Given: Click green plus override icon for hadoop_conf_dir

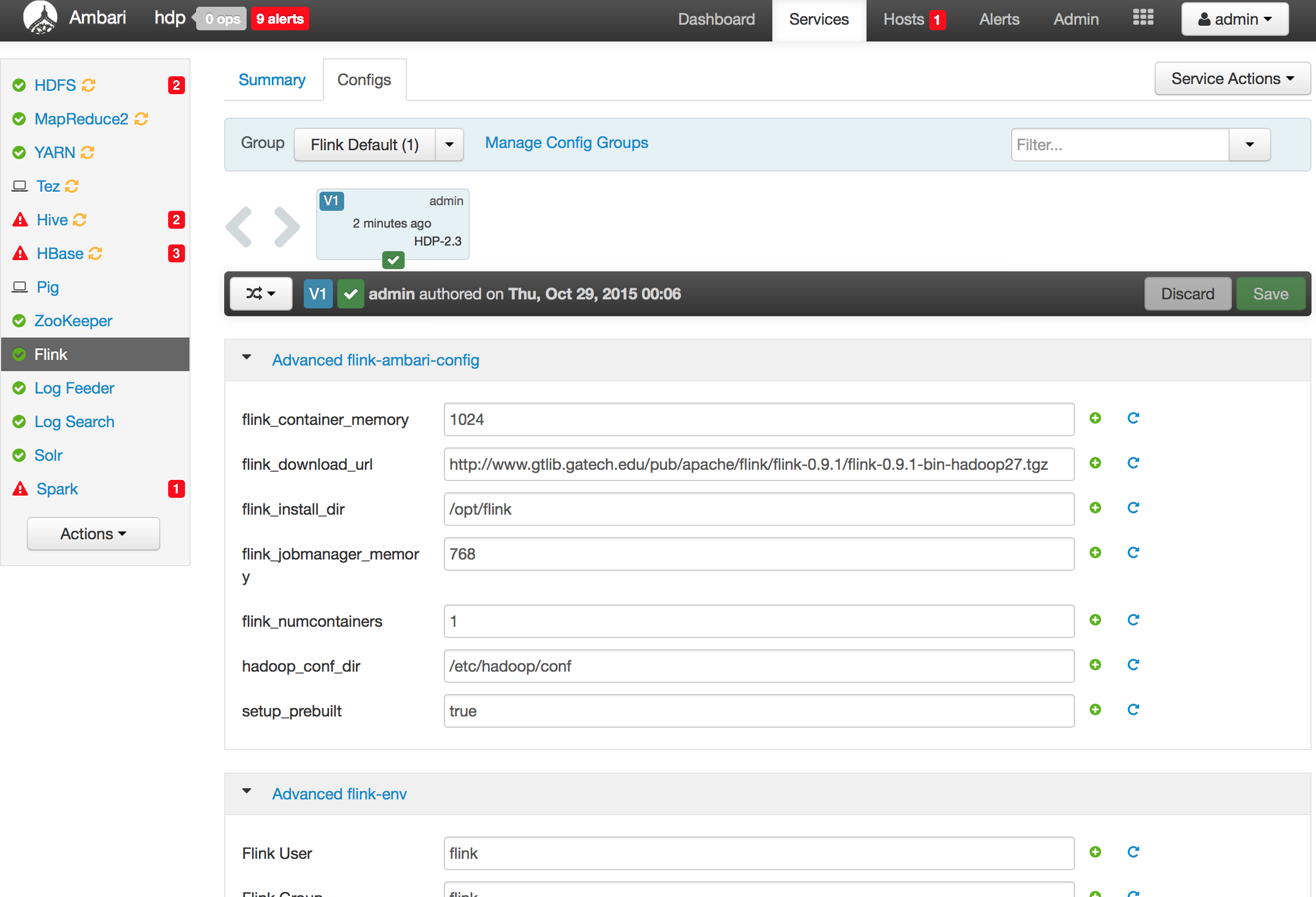Looking at the screenshot, I should point(1095,665).
